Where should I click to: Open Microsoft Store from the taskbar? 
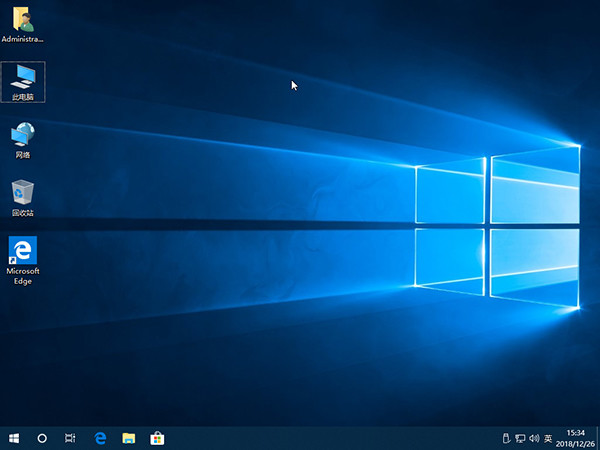157,438
